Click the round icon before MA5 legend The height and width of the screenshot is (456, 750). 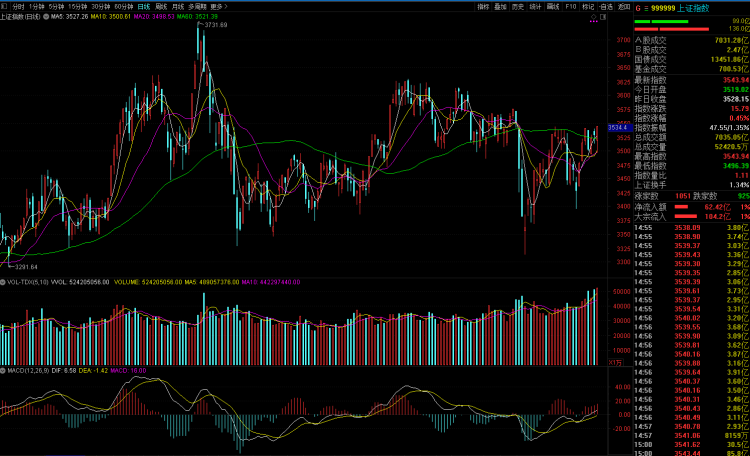pos(45,17)
